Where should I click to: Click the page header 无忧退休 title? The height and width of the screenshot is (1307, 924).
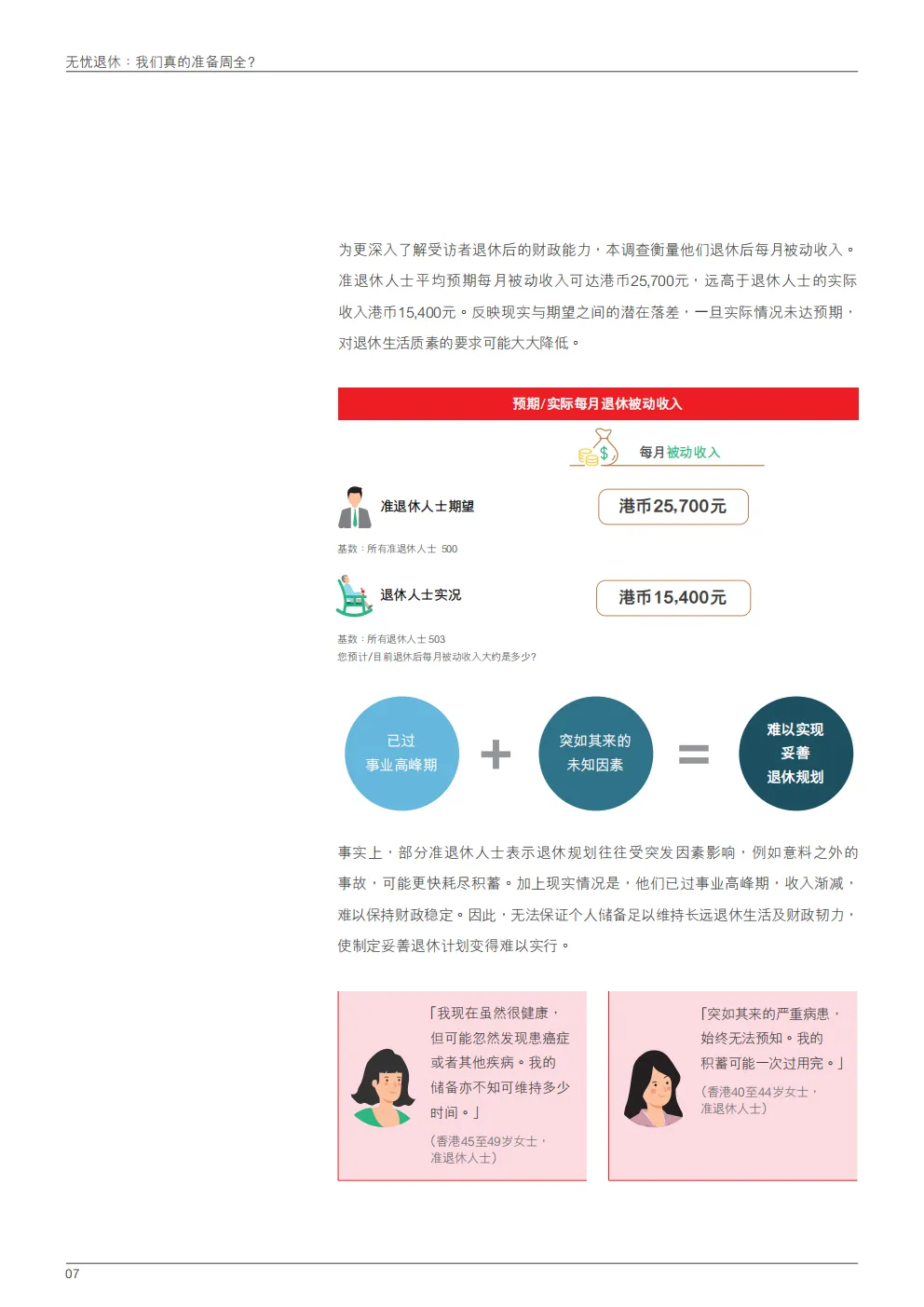click(160, 62)
